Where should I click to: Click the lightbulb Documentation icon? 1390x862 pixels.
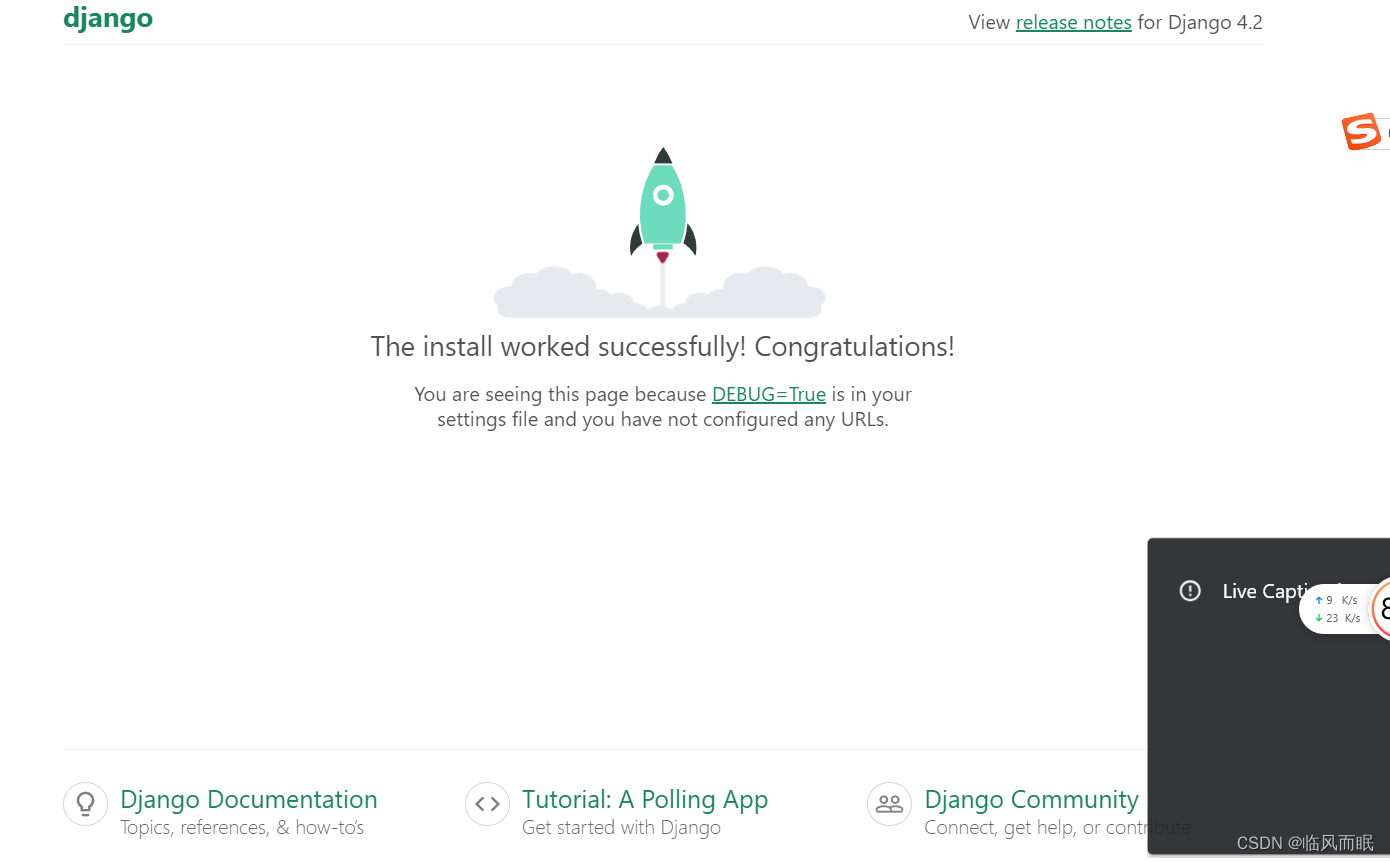tap(85, 804)
